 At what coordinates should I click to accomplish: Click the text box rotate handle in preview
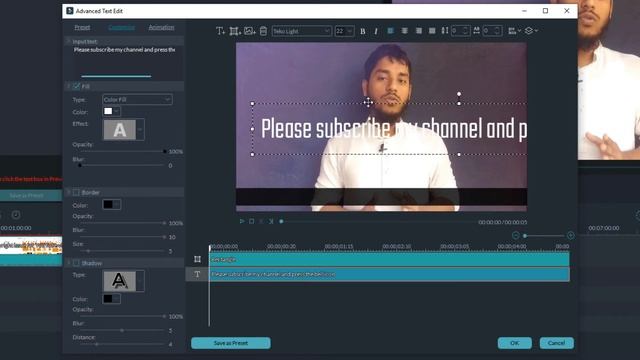coord(459,94)
